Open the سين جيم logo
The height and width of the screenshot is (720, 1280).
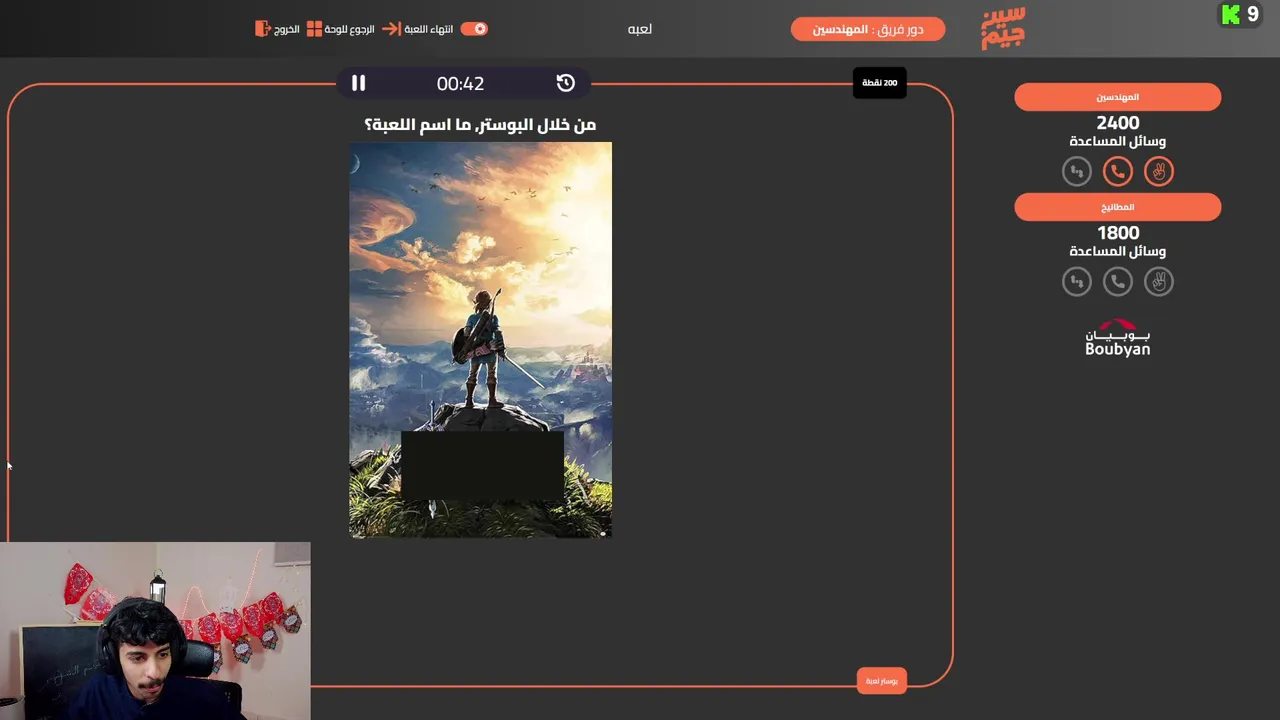pyautogui.click(x=1003, y=28)
